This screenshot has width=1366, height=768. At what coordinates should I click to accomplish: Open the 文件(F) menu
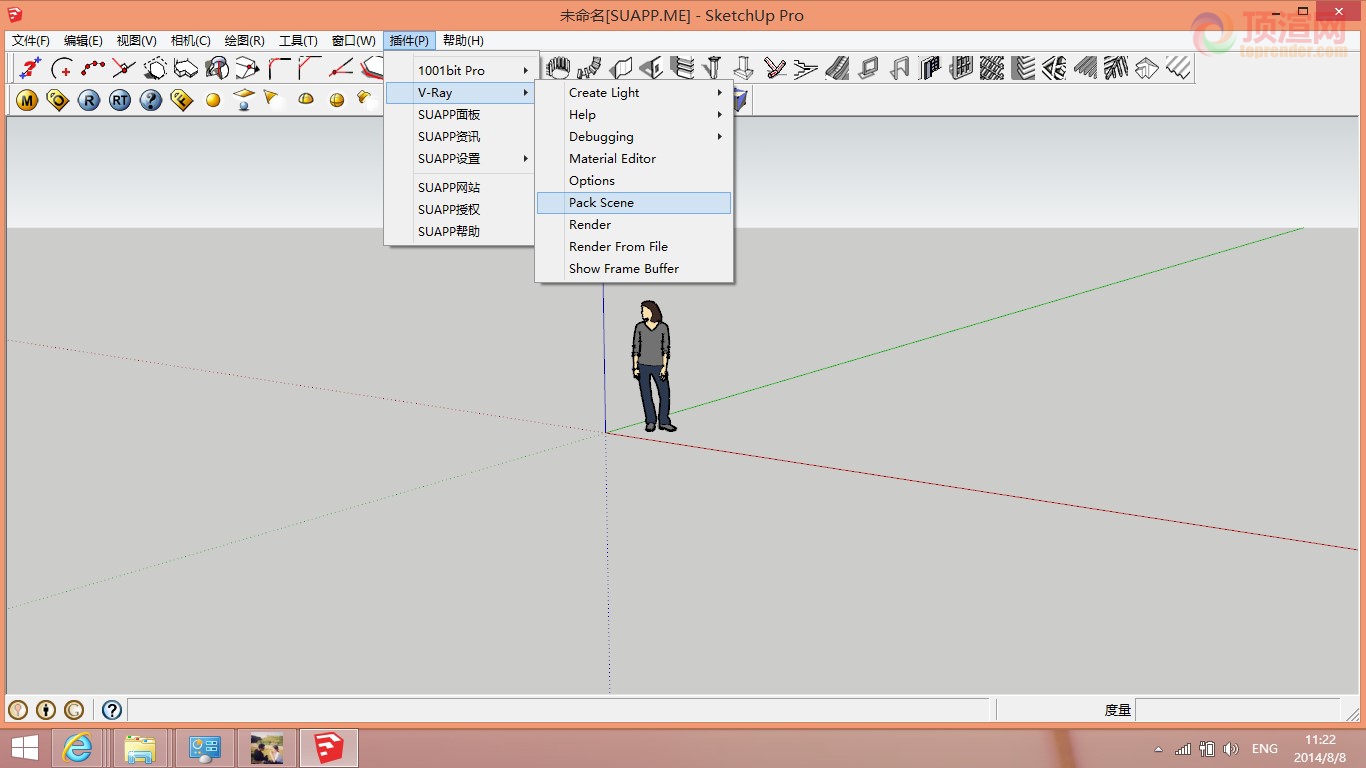tap(31, 41)
